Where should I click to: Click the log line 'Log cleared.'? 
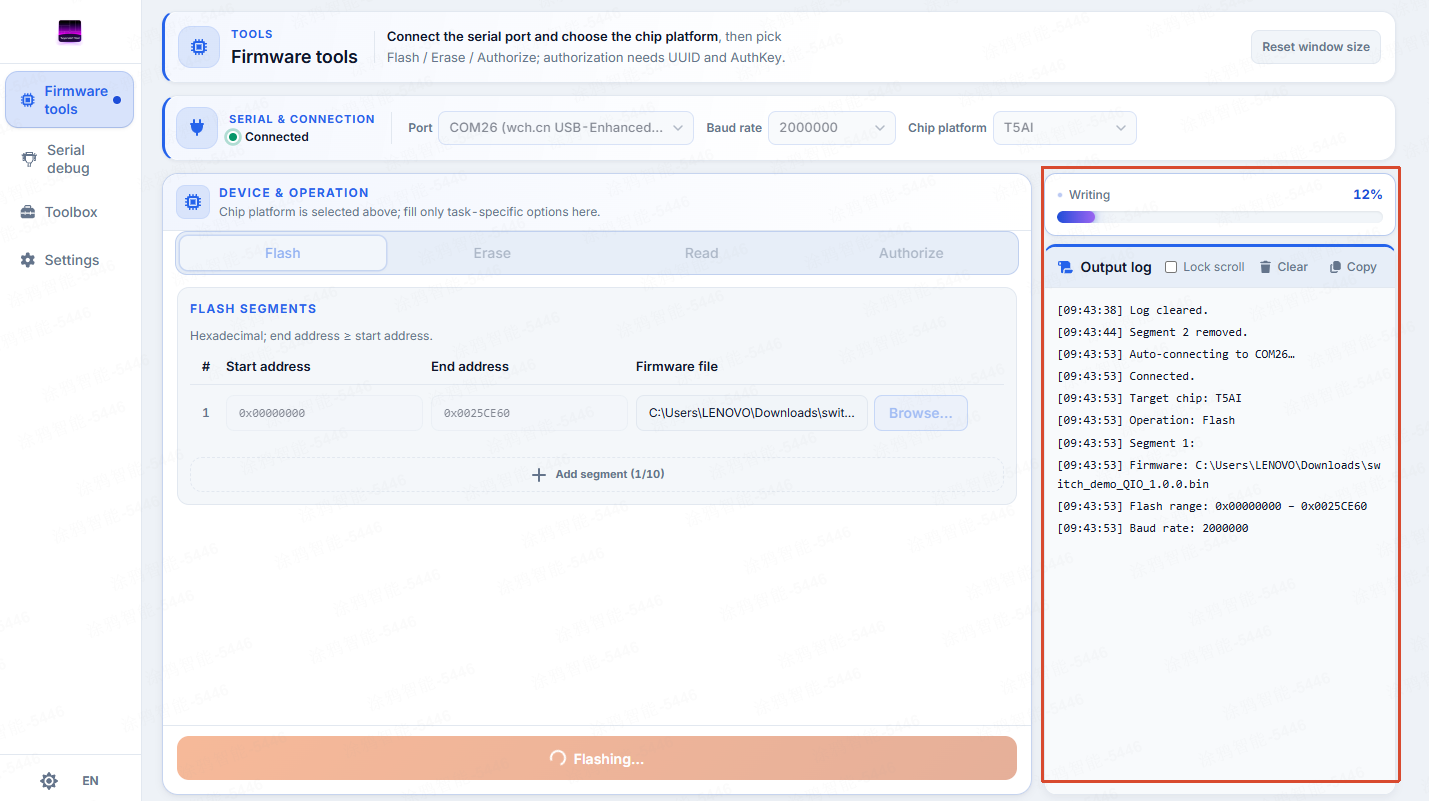(1133, 310)
